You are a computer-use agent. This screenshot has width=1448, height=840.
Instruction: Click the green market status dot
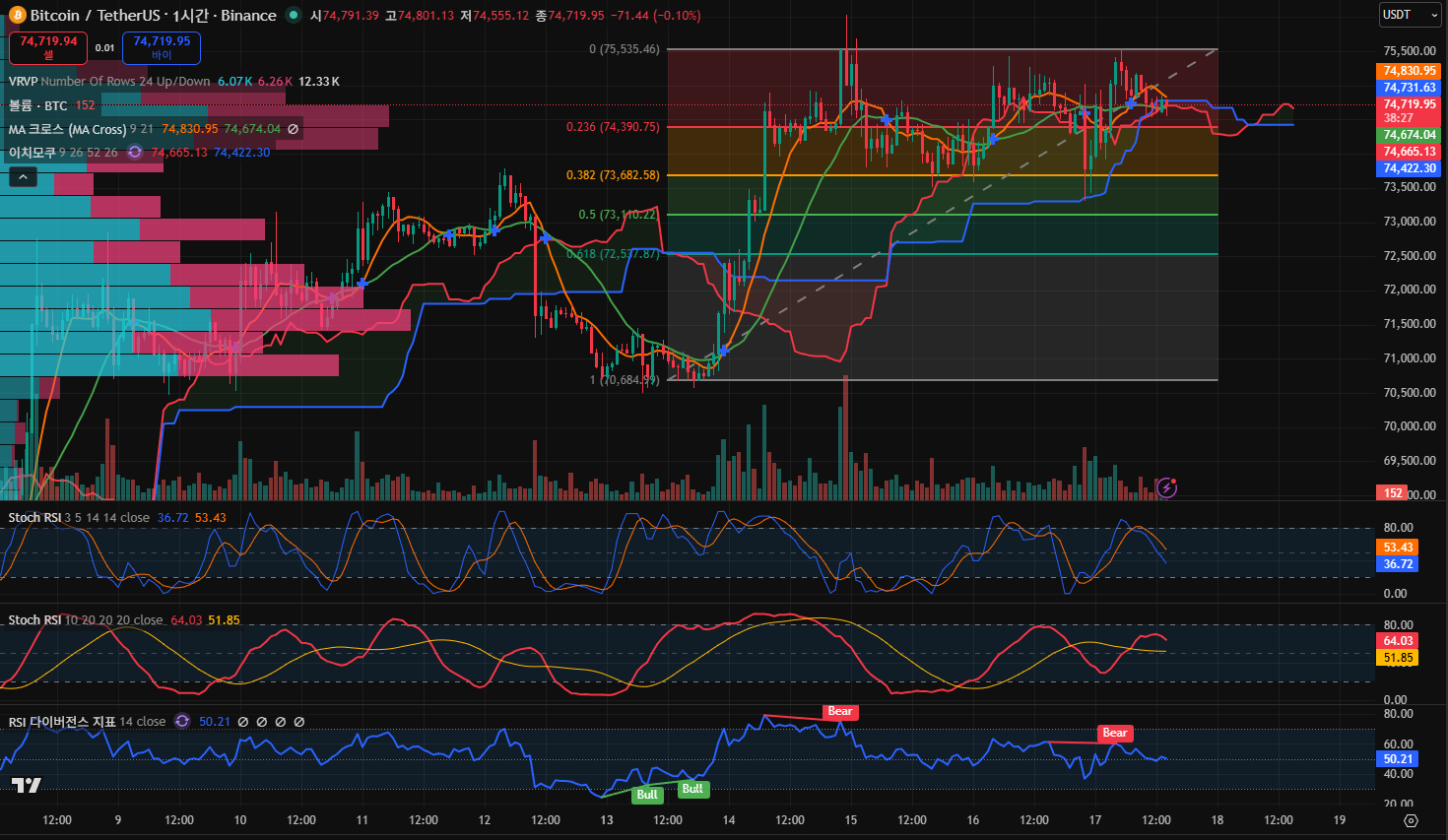[x=294, y=15]
